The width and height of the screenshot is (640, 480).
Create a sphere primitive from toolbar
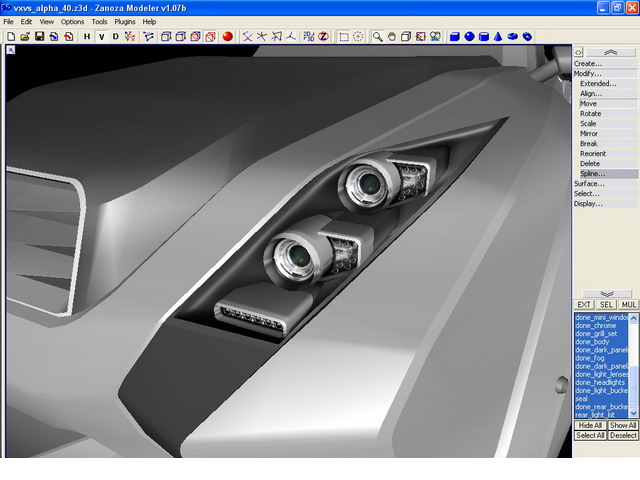[469, 36]
